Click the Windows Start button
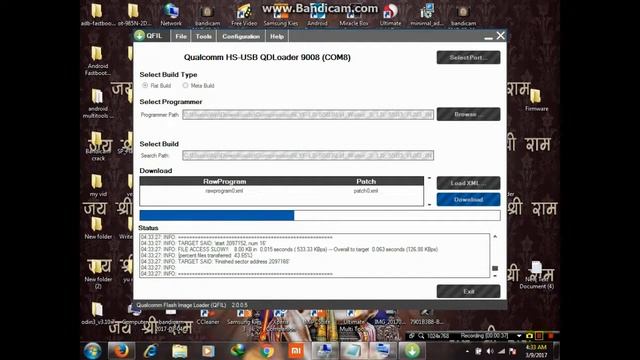 pos(93,351)
